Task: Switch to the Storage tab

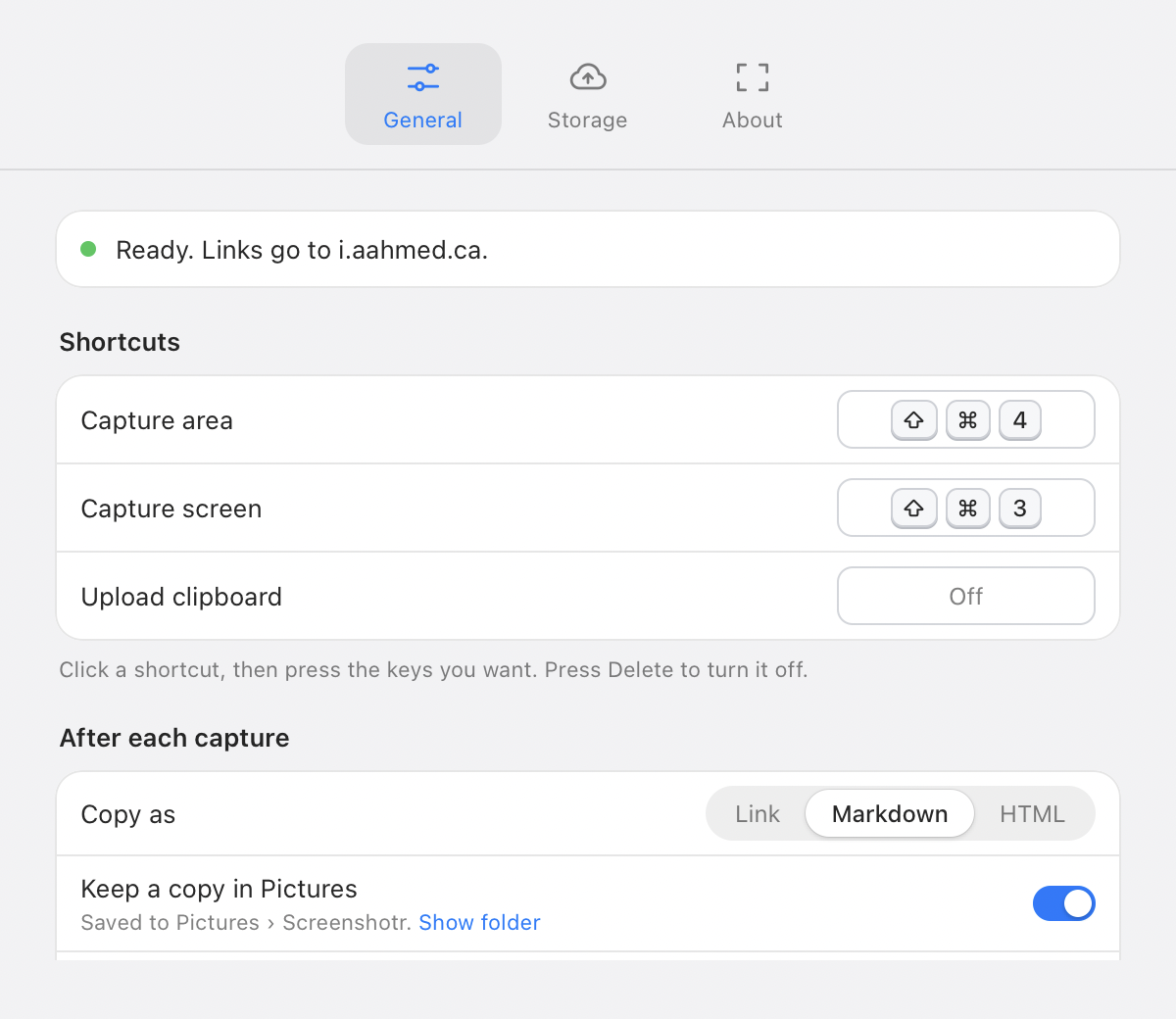Action: (587, 94)
